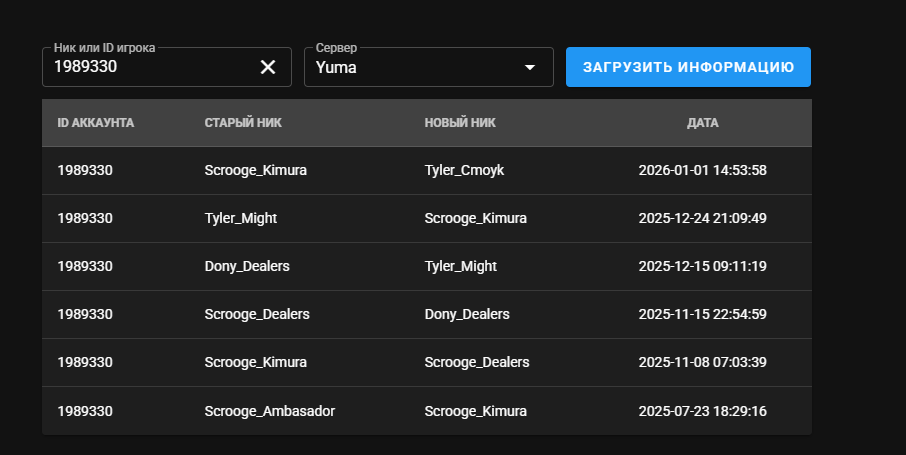Select new nickname Scrooge_Dealers cell

click(477, 362)
